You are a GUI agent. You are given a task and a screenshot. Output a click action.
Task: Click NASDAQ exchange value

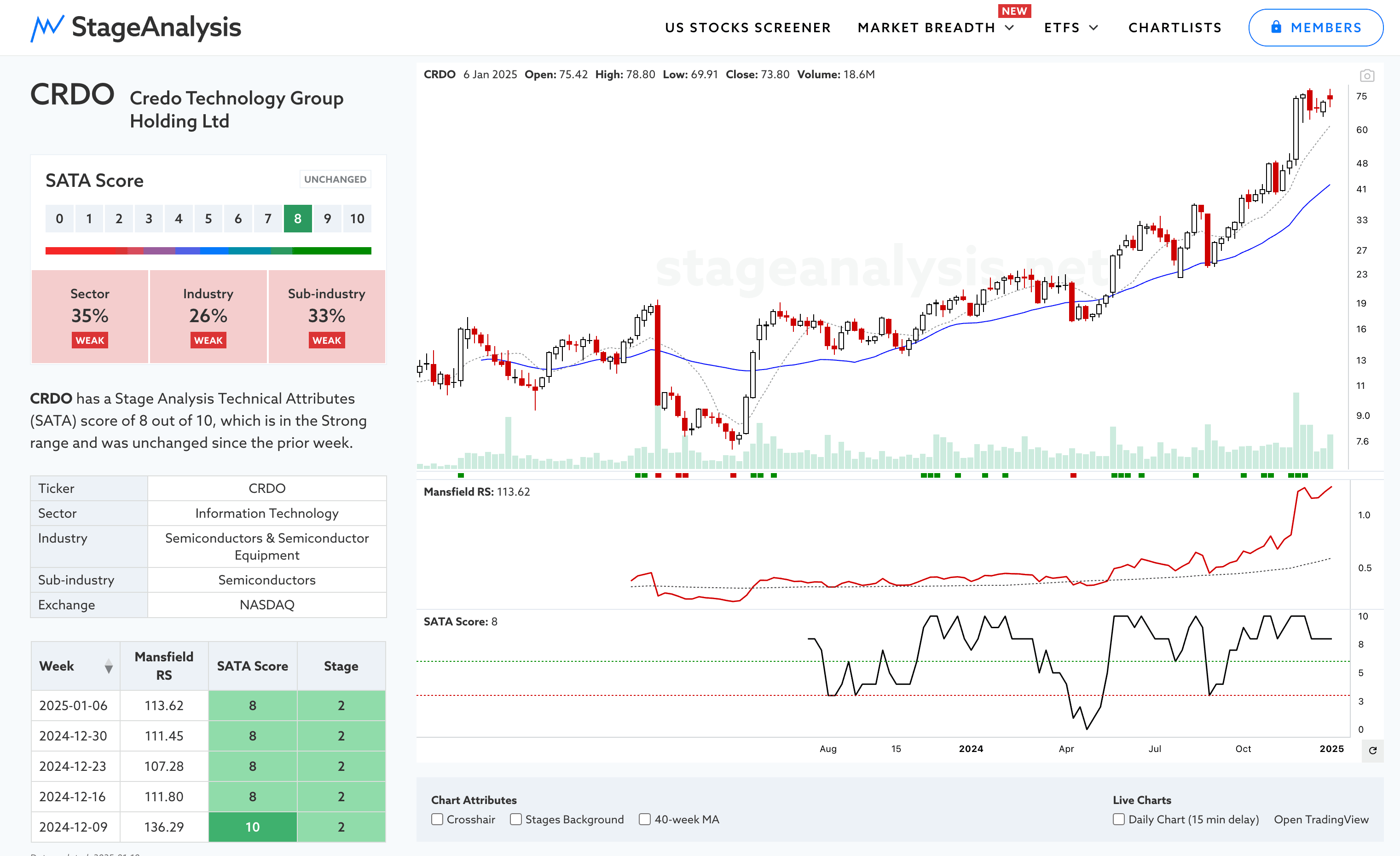[267, 605]
